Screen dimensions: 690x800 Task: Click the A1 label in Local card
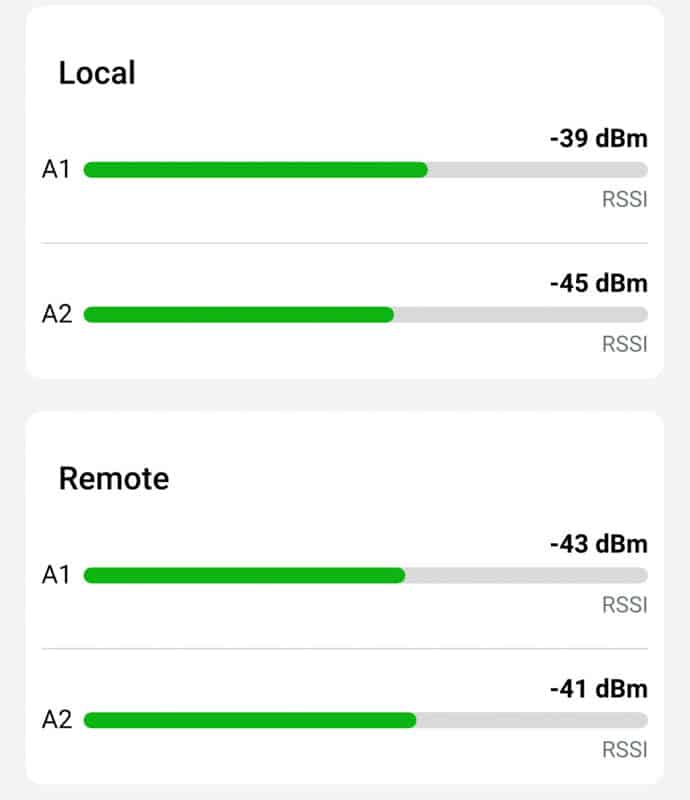pyautogui.click(x=56, y=169)
